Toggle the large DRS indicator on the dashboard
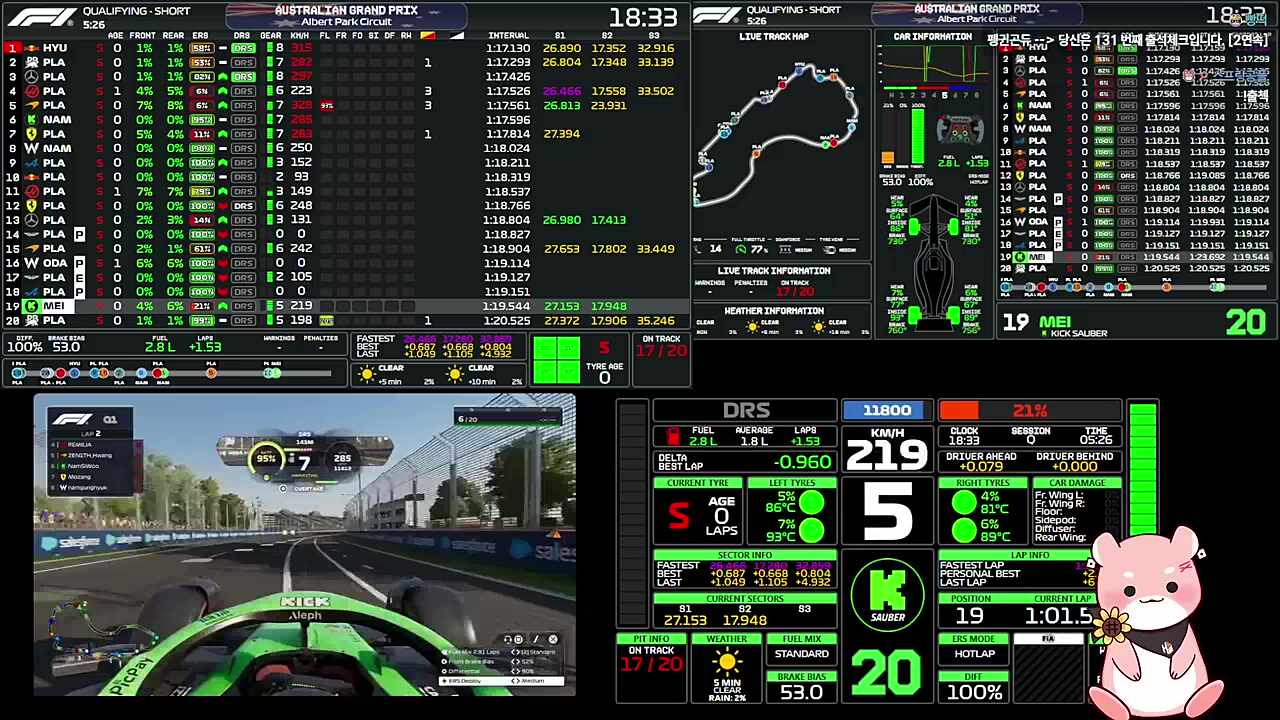The width and height of the screenshot is (1280, 720). pyautogui.click(x=745, y=410)
